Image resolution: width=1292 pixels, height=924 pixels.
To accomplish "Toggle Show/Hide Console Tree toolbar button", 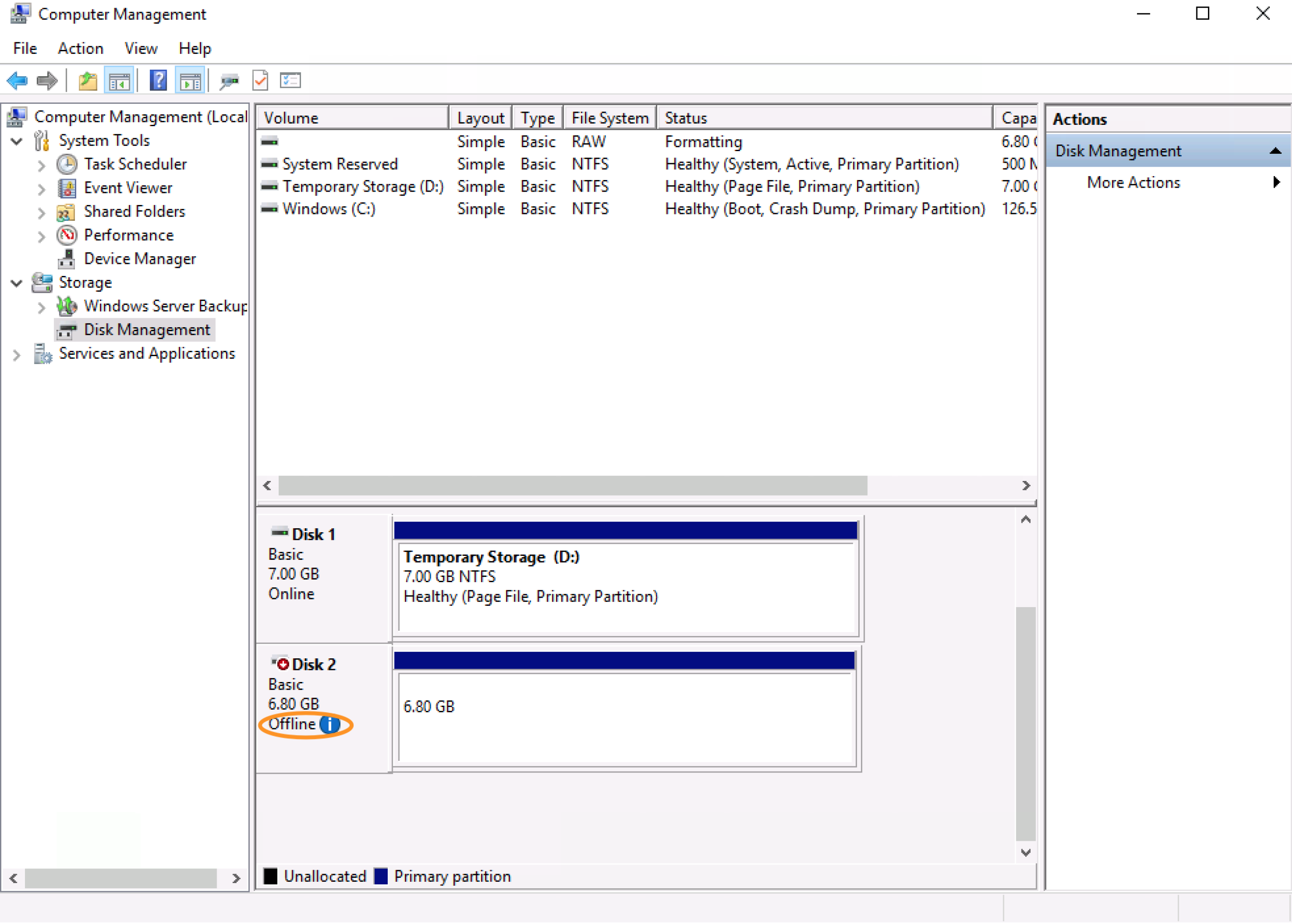I will tap(120, 81).
